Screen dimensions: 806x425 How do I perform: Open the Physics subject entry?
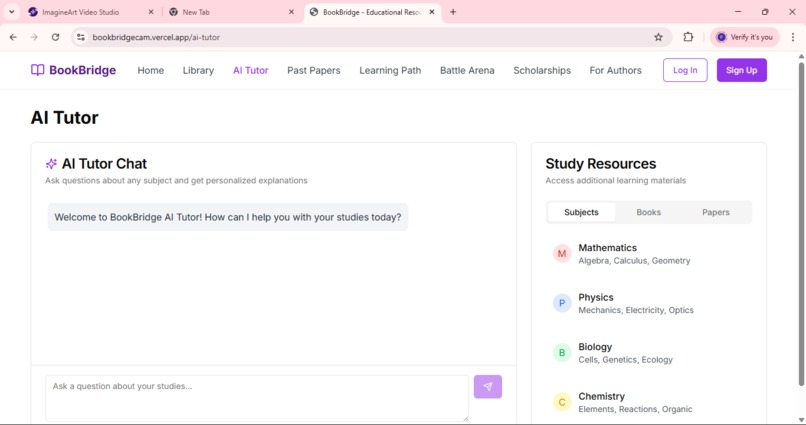[x=649, y=303]
